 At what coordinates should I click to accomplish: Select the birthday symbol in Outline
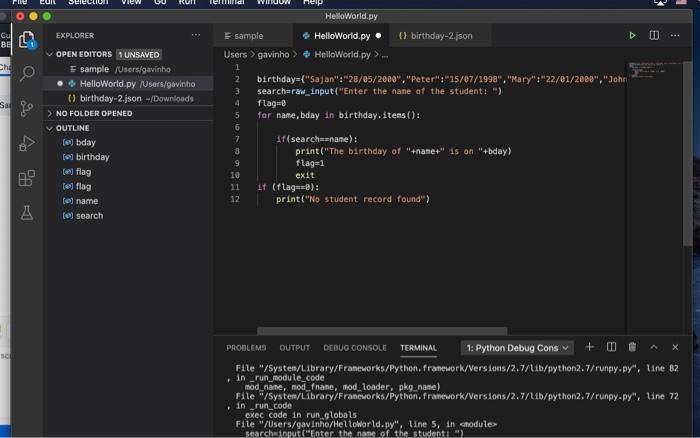click(x=92, y=157)
